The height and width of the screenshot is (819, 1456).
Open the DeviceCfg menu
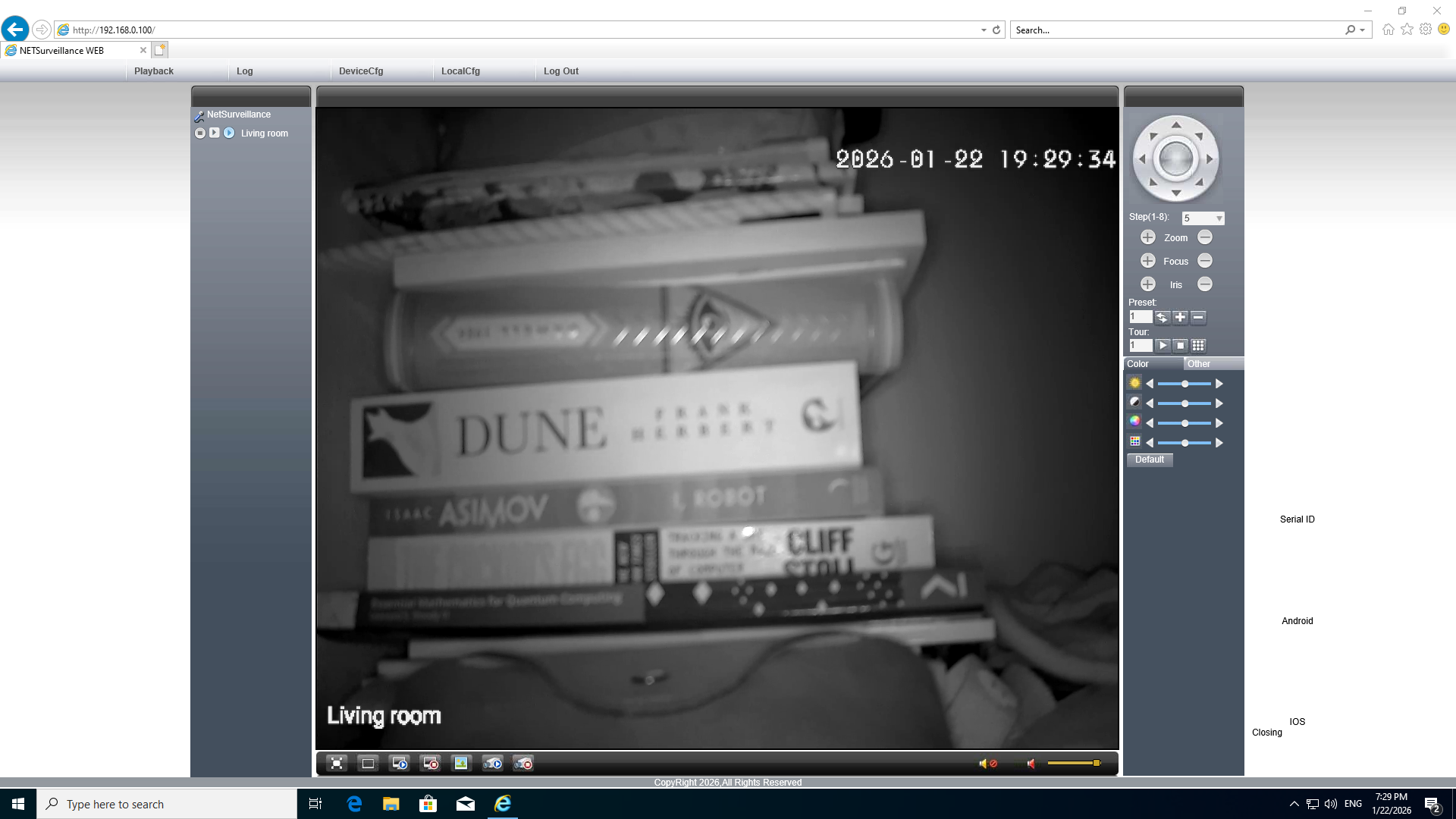point(361,71)
